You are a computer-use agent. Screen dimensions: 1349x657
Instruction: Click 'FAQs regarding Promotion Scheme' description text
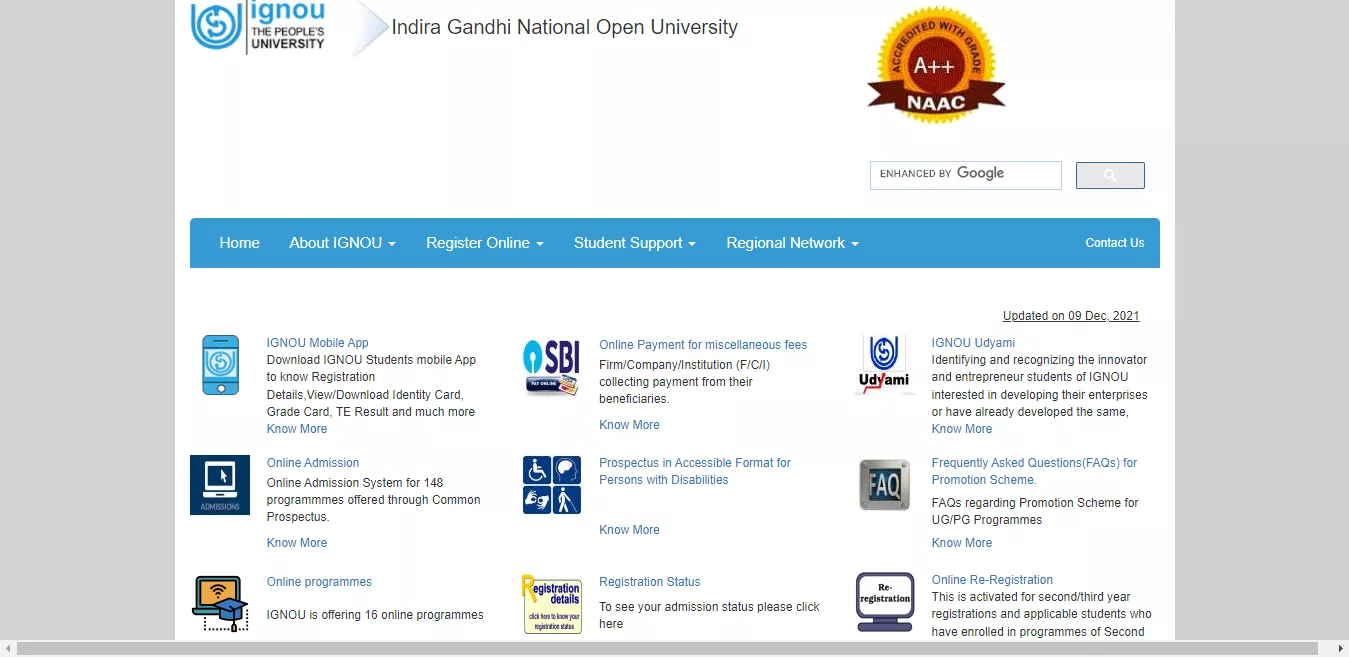click(1035, 511)
